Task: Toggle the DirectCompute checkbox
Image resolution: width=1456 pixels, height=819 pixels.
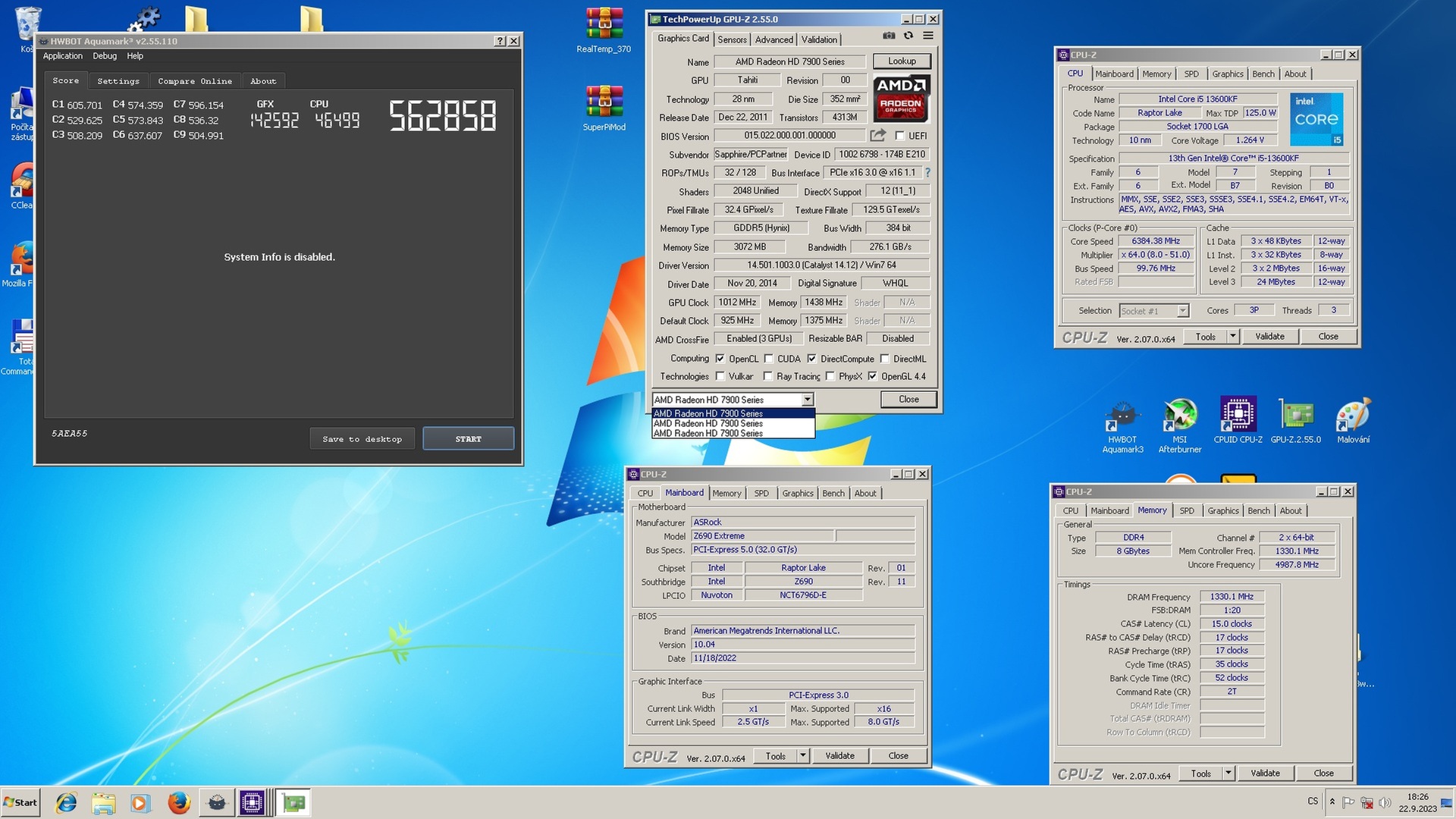Action: coord(811,359)
